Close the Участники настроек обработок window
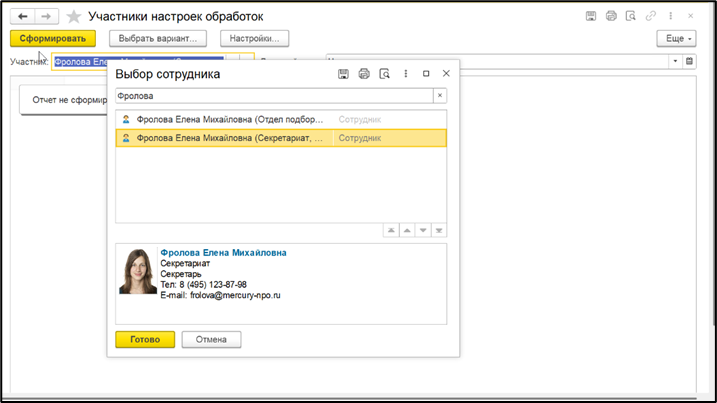The image size is (717, 403). click(x=690, y=16)
